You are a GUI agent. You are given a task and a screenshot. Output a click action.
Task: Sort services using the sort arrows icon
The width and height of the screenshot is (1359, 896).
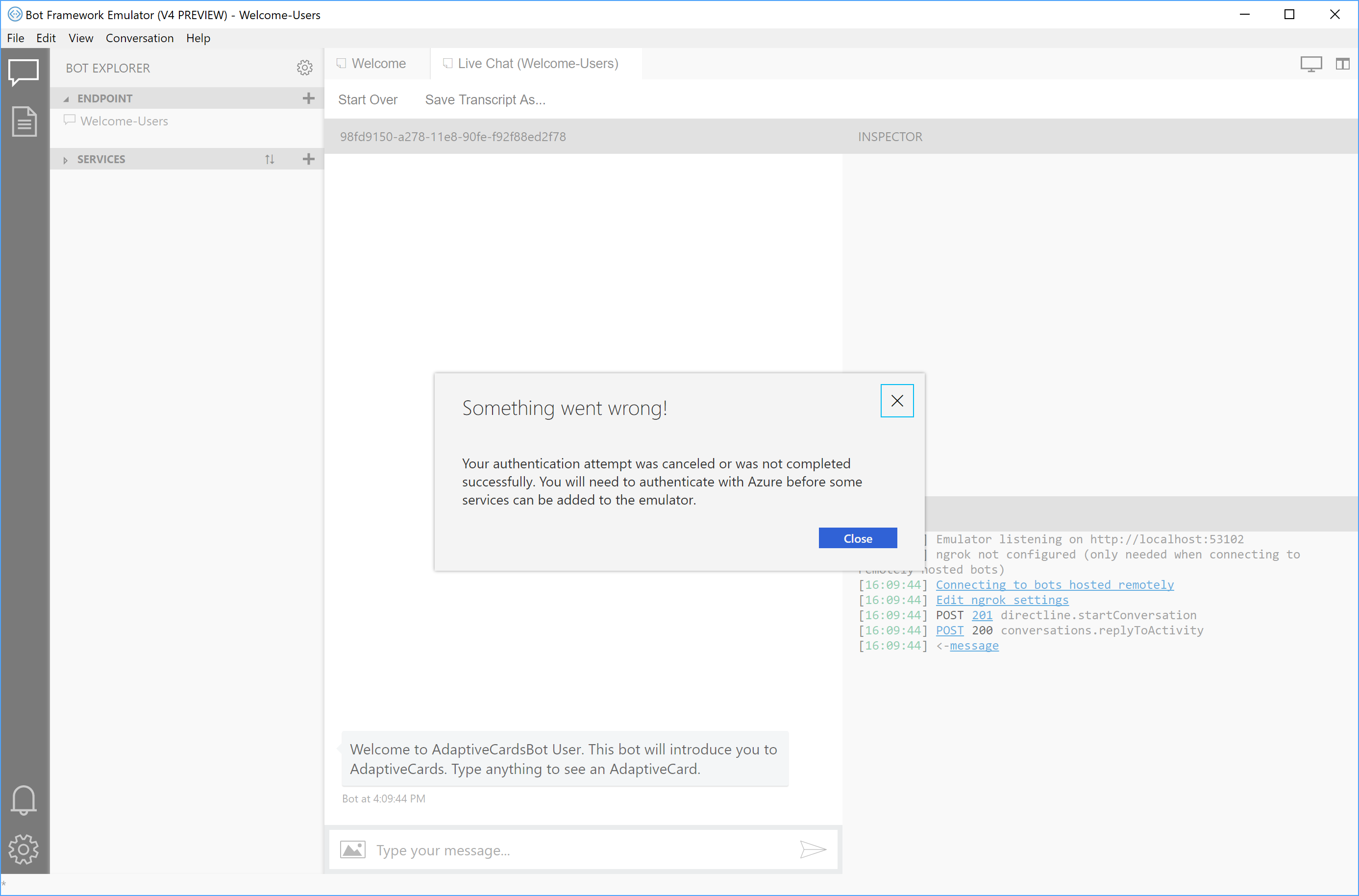pos(270,159)
